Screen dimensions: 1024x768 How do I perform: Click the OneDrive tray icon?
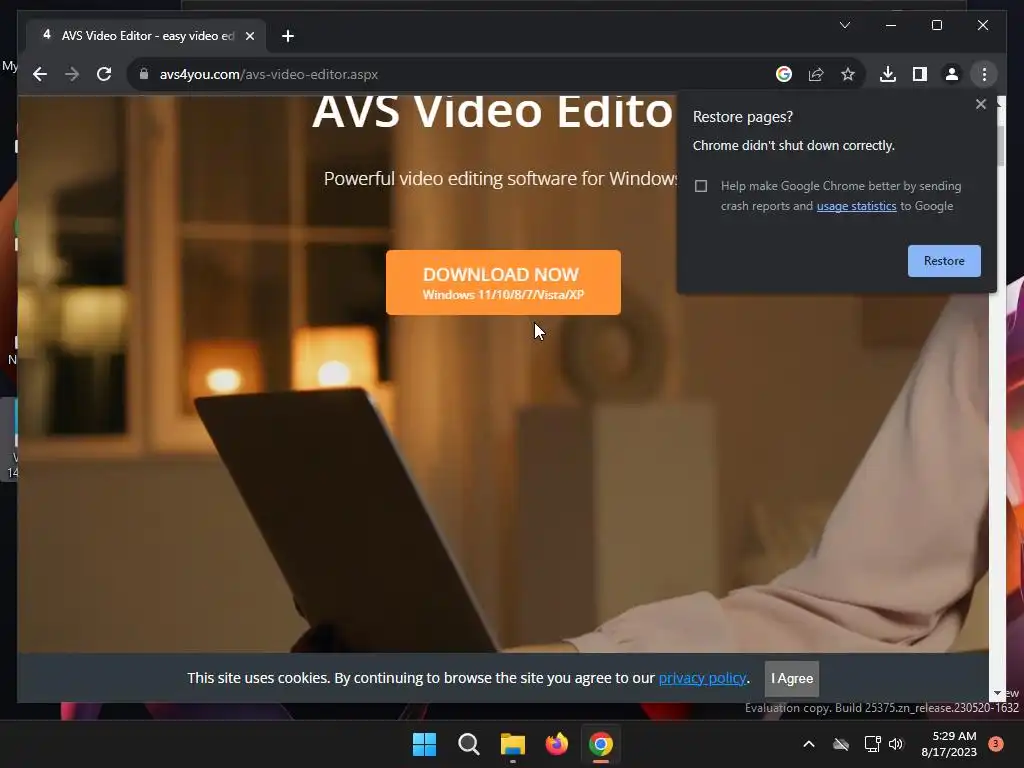tap(841, 744)
